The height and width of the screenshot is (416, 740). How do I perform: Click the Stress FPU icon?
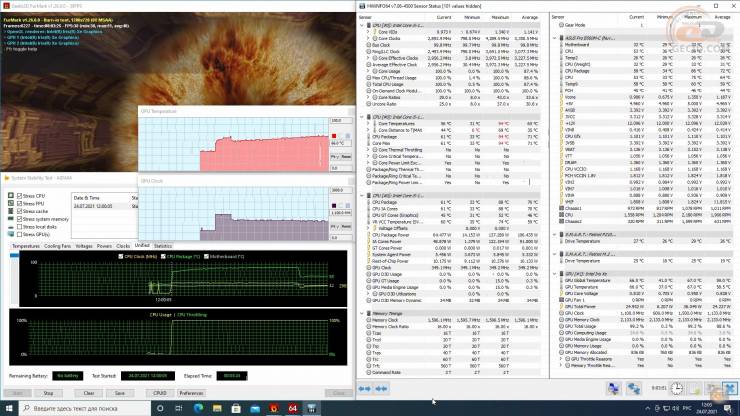coord(11,203)
